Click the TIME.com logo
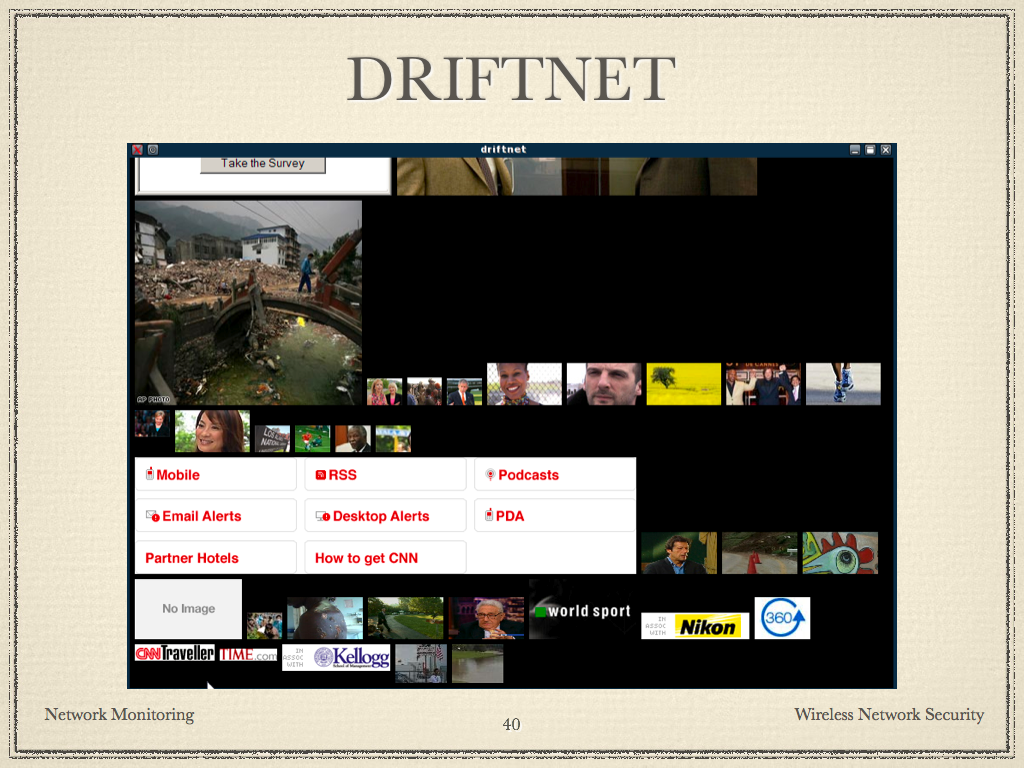This screenshot has height=768, width=1024. pyautogui.click(x=248, y=654)
